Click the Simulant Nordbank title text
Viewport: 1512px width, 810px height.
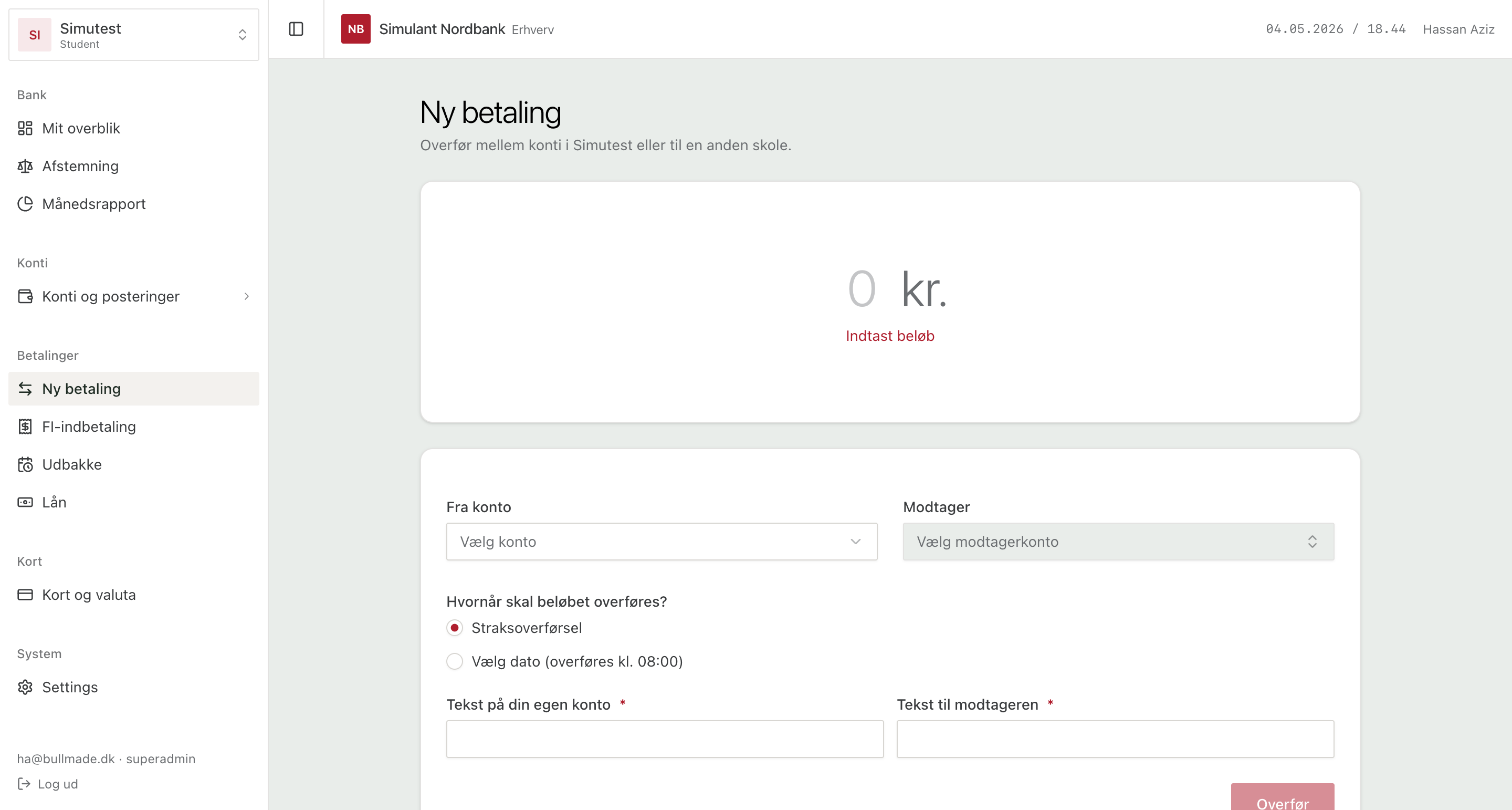coord(442,29)
